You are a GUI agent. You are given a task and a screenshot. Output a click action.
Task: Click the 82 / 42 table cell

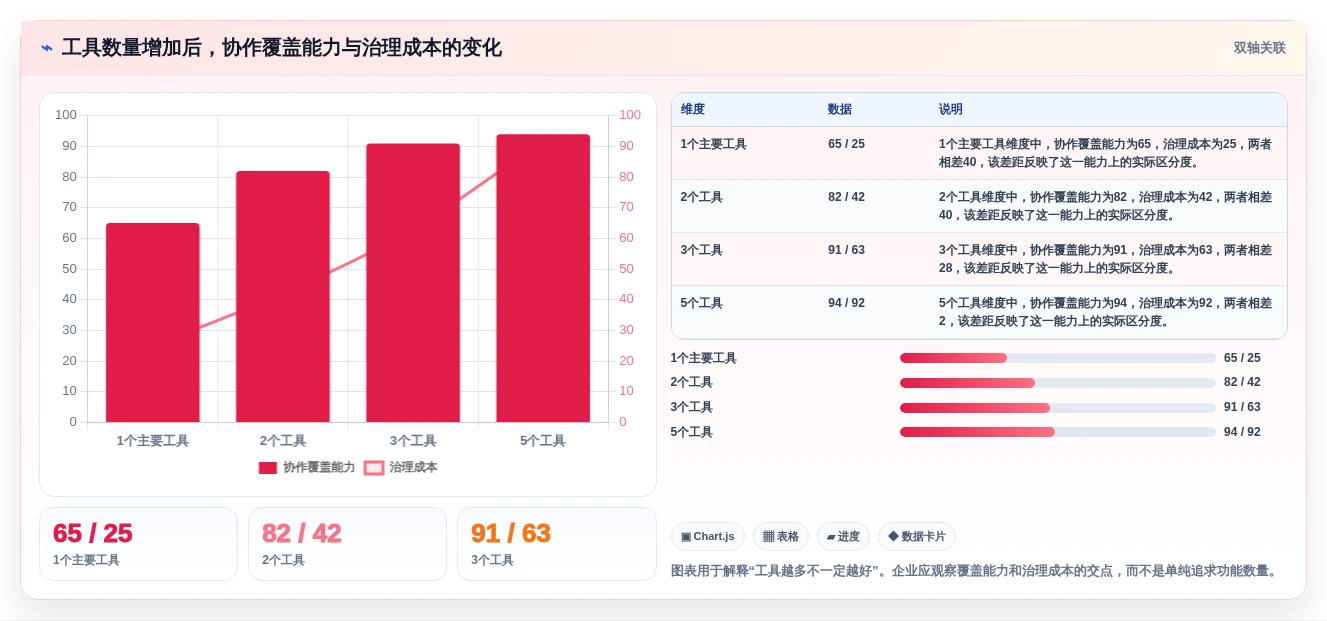[846, 197]
